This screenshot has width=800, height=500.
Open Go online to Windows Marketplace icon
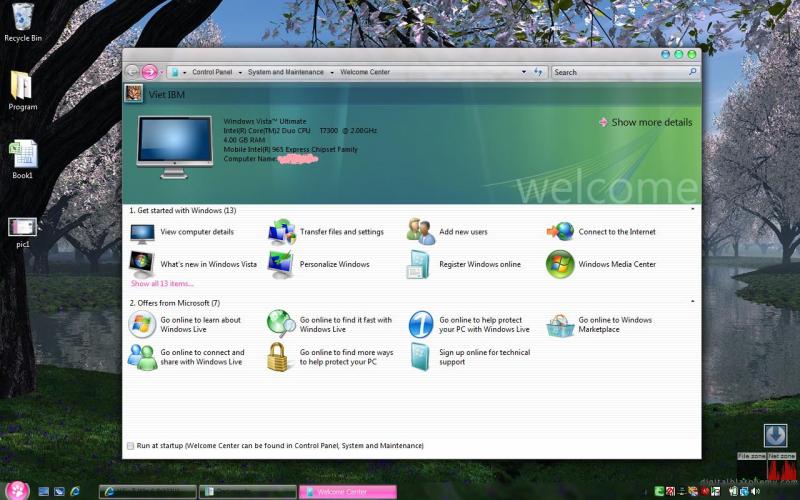coord(560,324)
